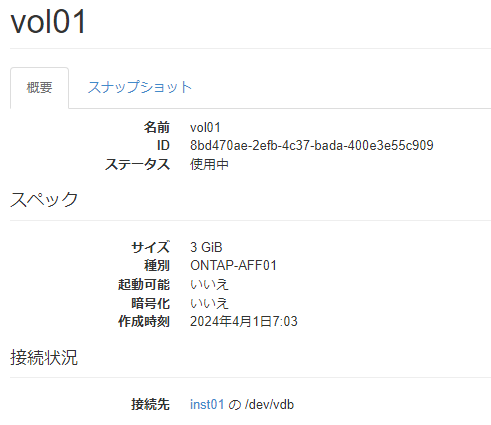Click the 種別 field label
This screenshot has width=491, height=425.
click(x=157, y=266)
